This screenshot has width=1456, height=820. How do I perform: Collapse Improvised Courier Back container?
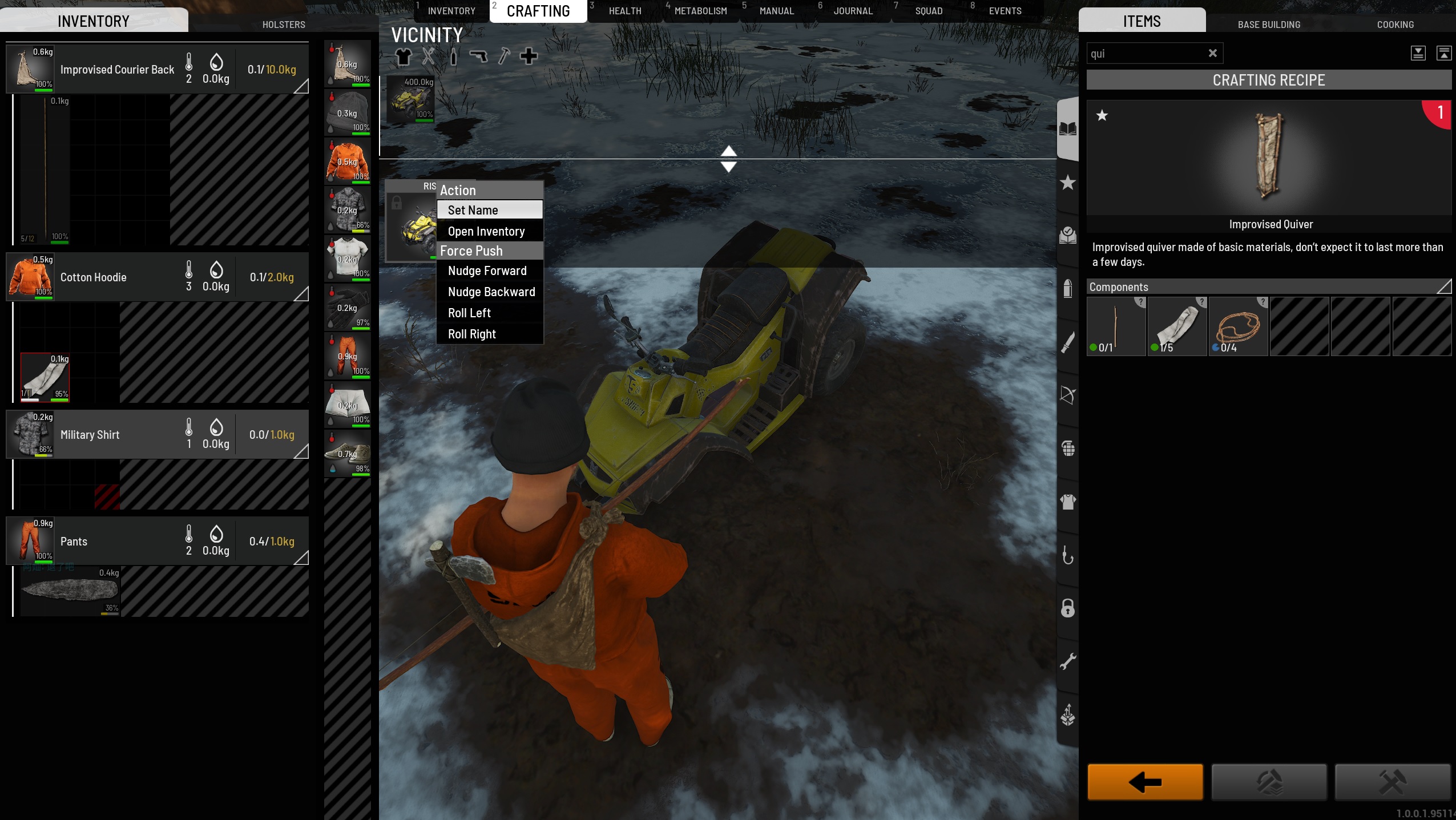point(301,86)
